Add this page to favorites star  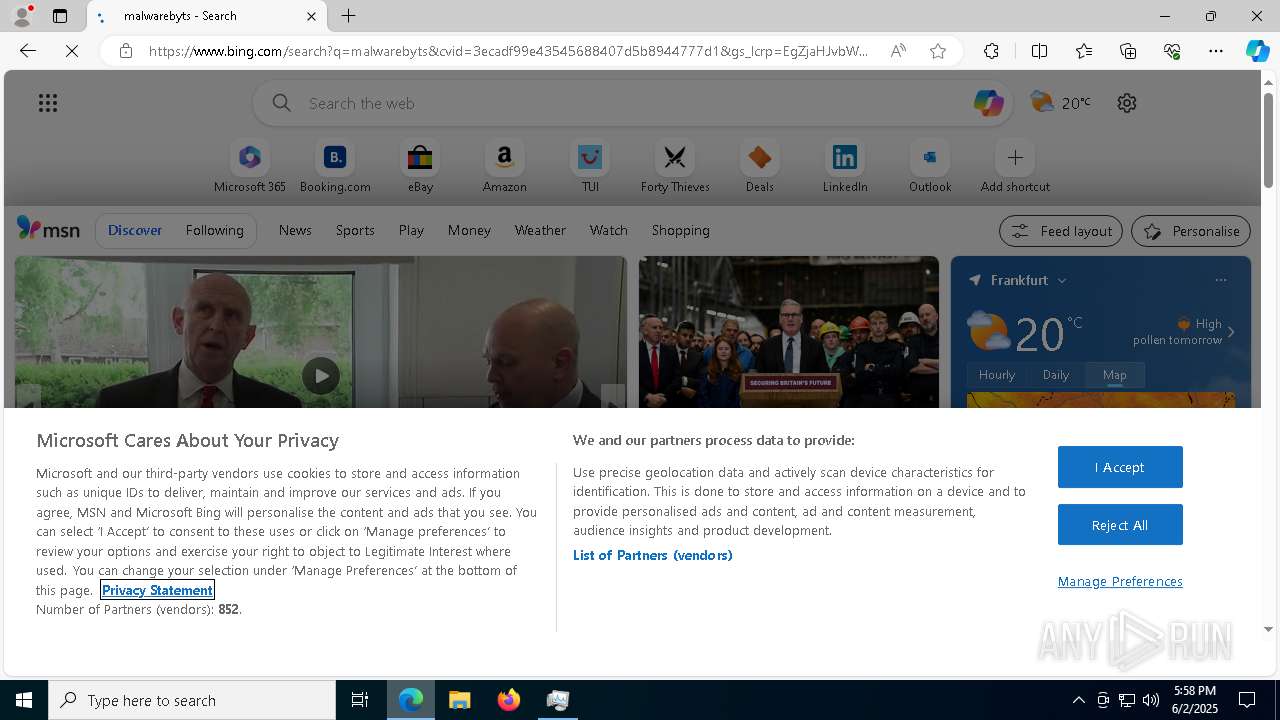pyautogui.click(x=938, y=51)
